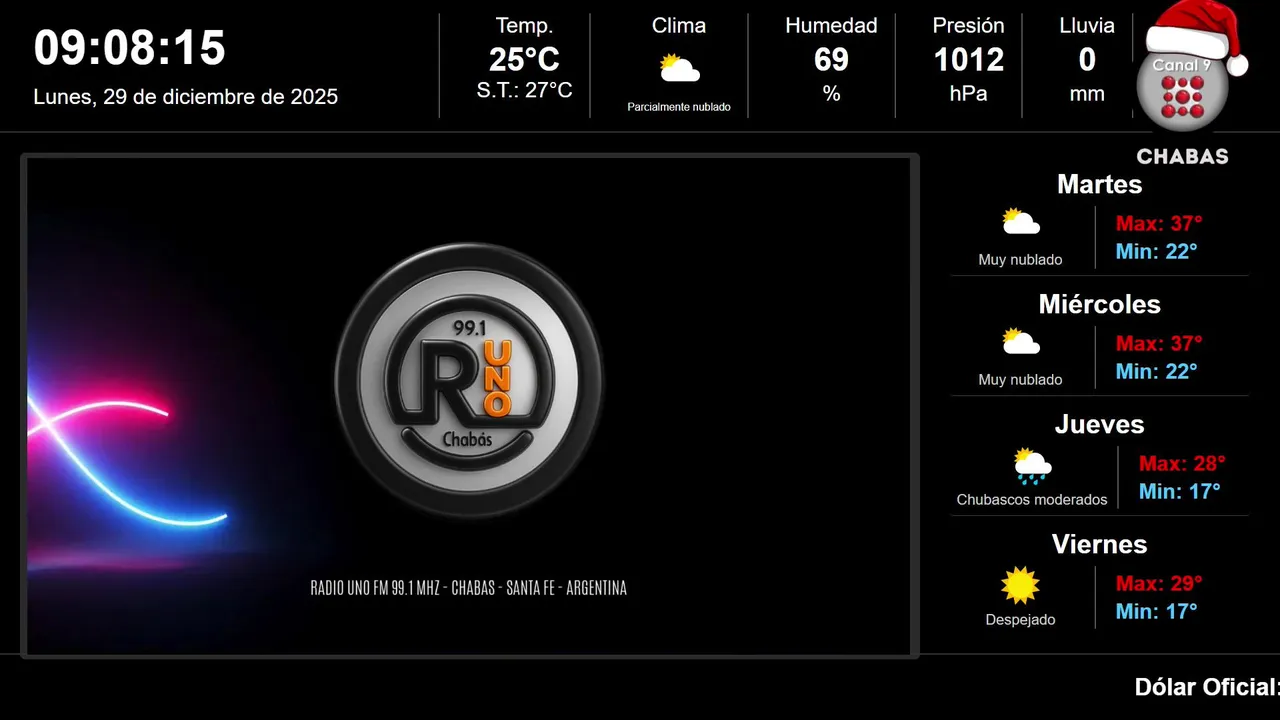Click the date Lunes, 29 de diciembre
Screen dimensions: 1280x720
pos(186,97)
